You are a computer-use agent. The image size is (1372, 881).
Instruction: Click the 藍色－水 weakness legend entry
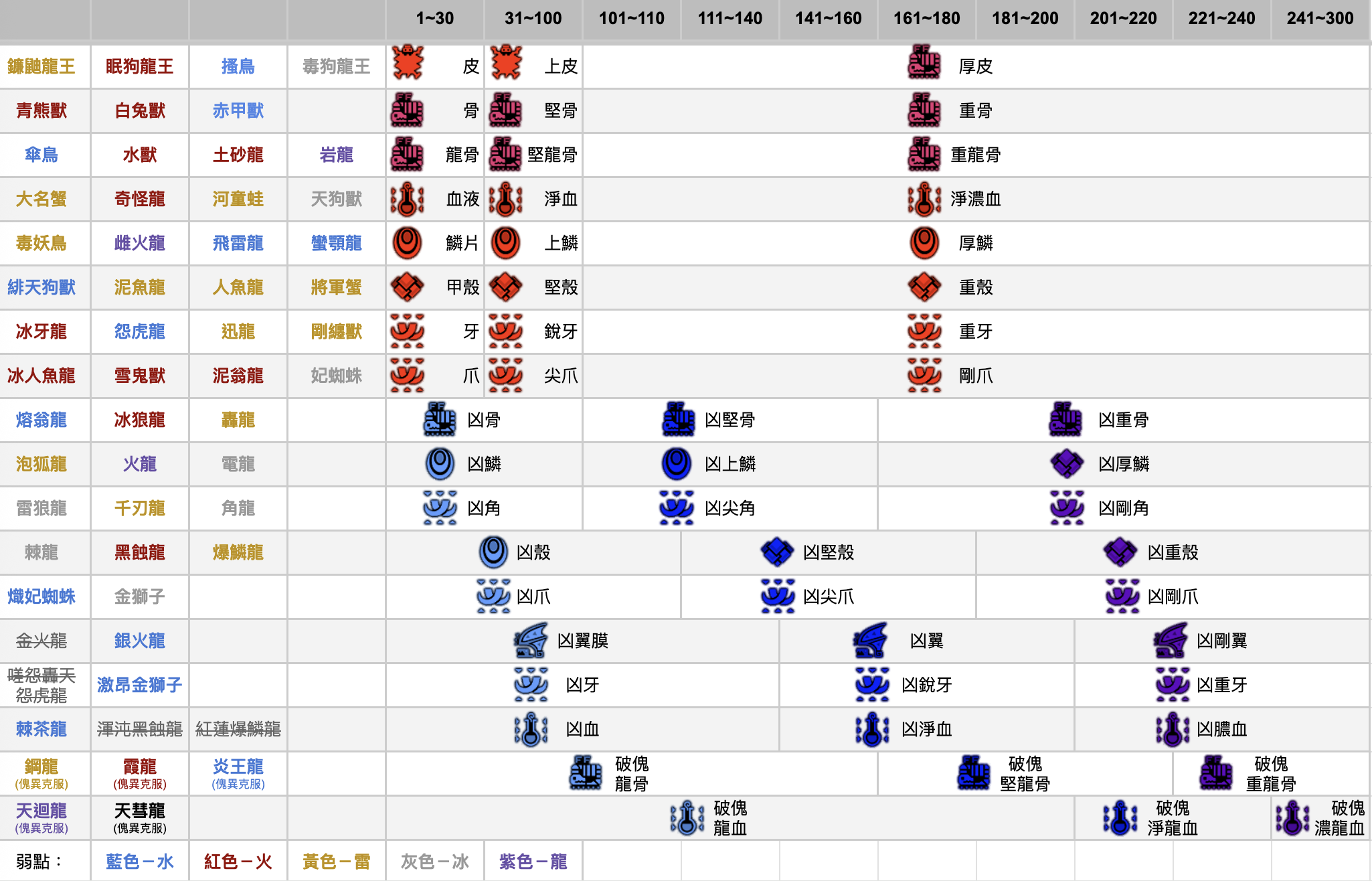click(x=140, y=862)
